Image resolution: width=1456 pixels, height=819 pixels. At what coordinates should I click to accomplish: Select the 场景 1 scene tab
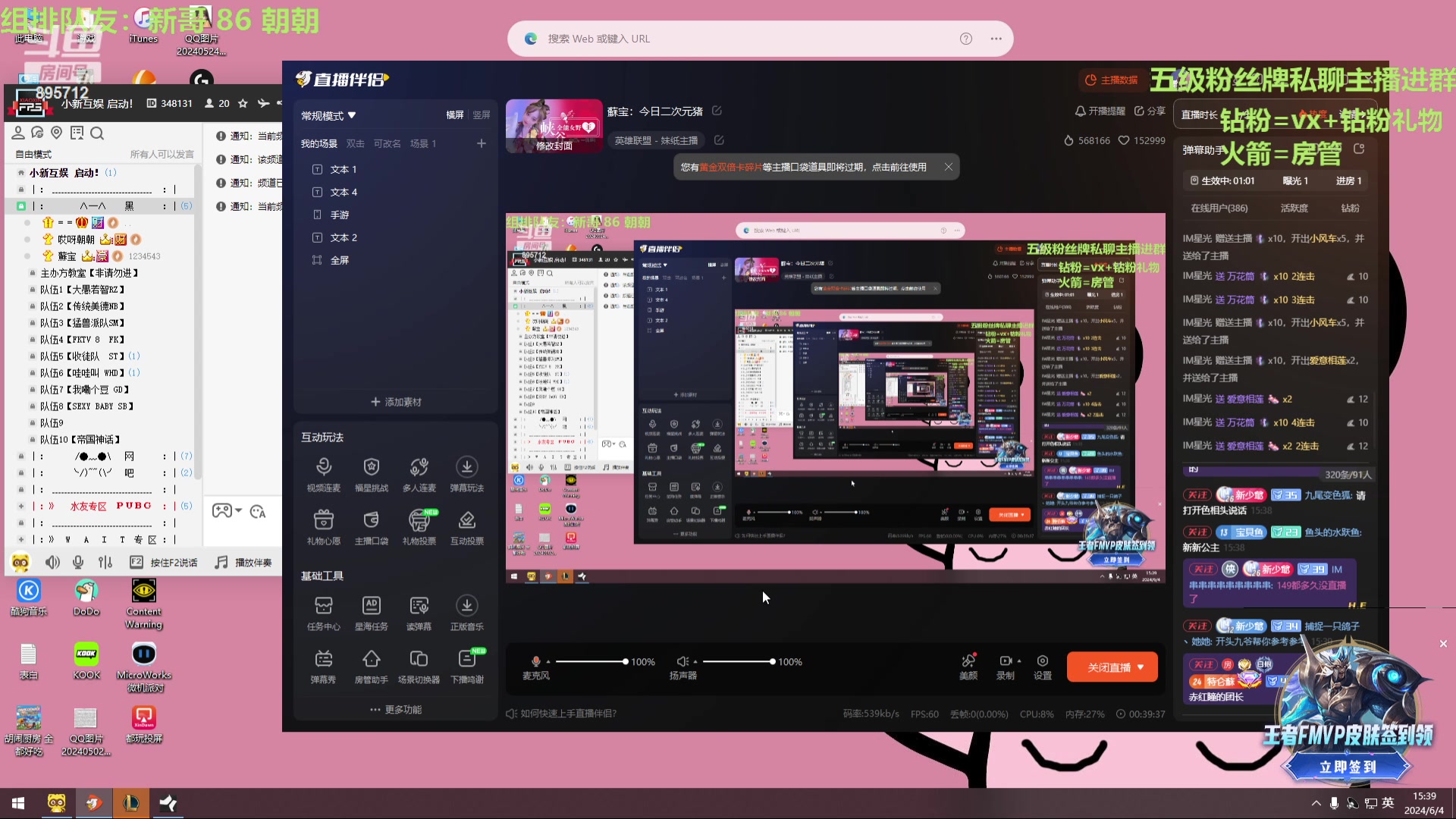point(423,144)
